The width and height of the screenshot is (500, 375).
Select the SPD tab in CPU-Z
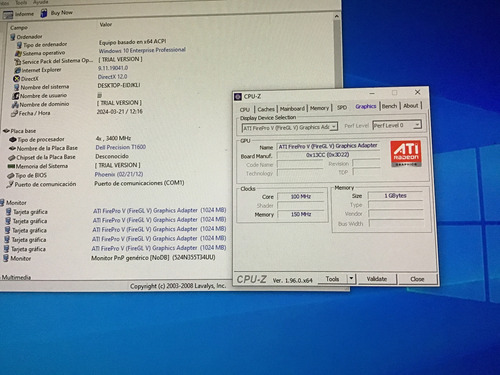point(342,107)
